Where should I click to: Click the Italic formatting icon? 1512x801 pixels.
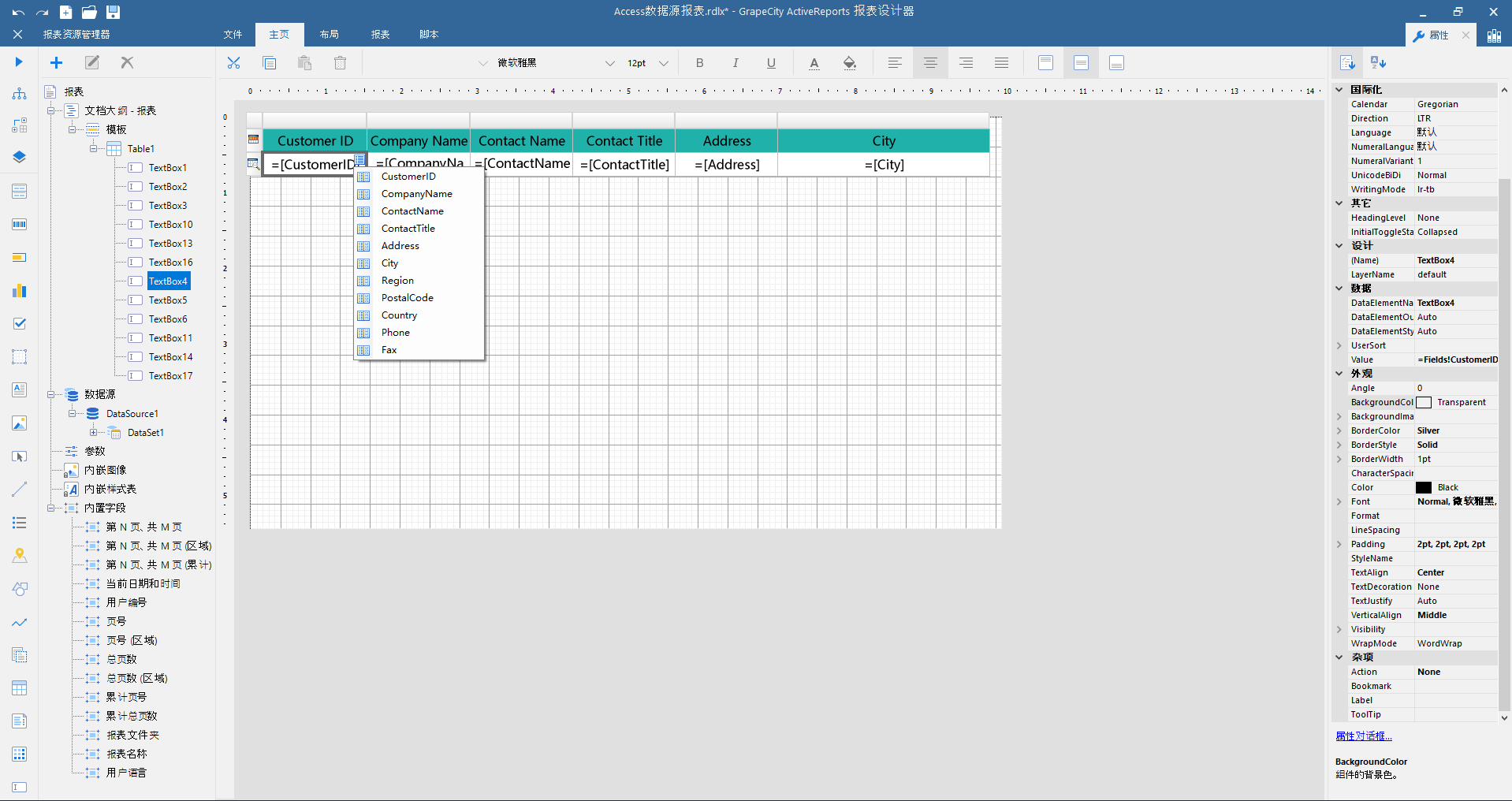click(x=735, y=63)
